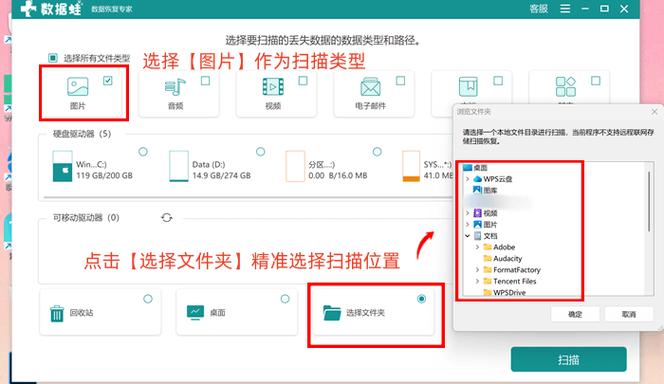Toggle 选择所有文件类型 checkbox
Image resolution: width=664 pixels, height=384 pixels.
click(x=53, y=58)
